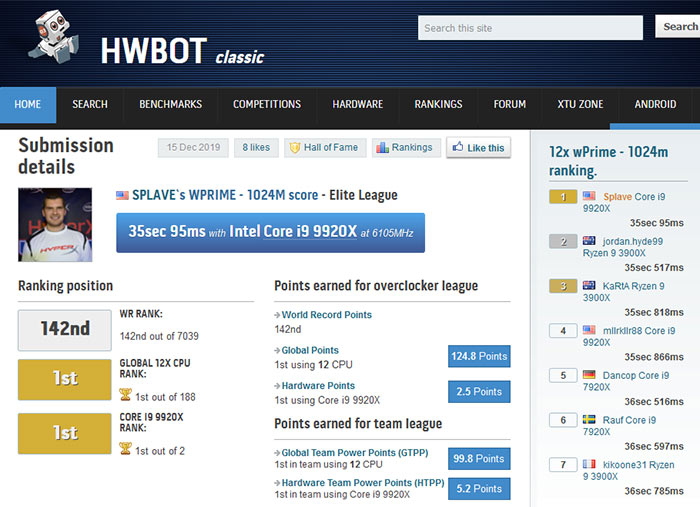Click the Swedish flag next to Rauf
The width and height of the screenshot is (700, 507).
tap(589, 420)
